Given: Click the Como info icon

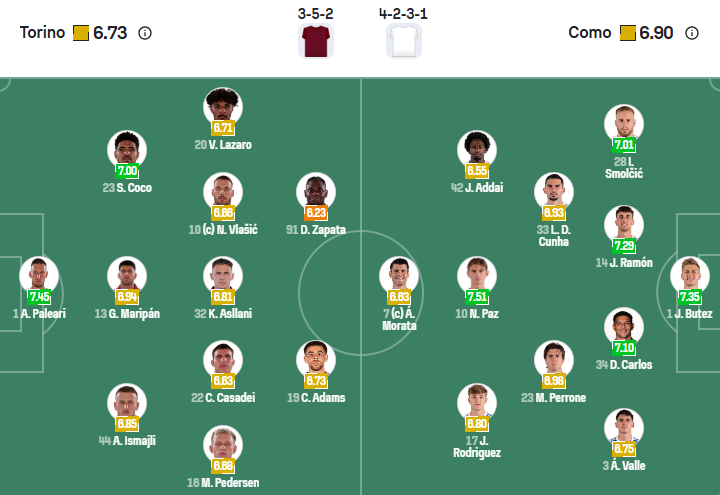Looking at the screenshot, I should 692,33.
